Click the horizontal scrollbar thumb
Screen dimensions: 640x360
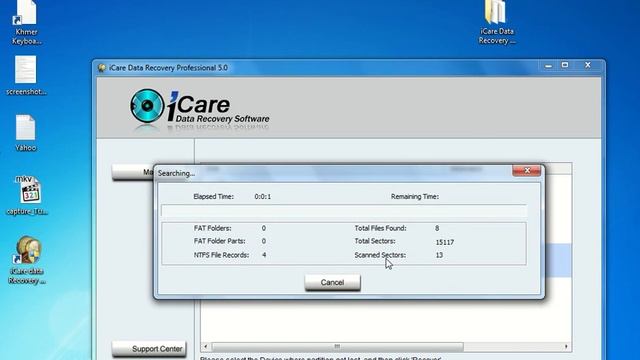337,347
